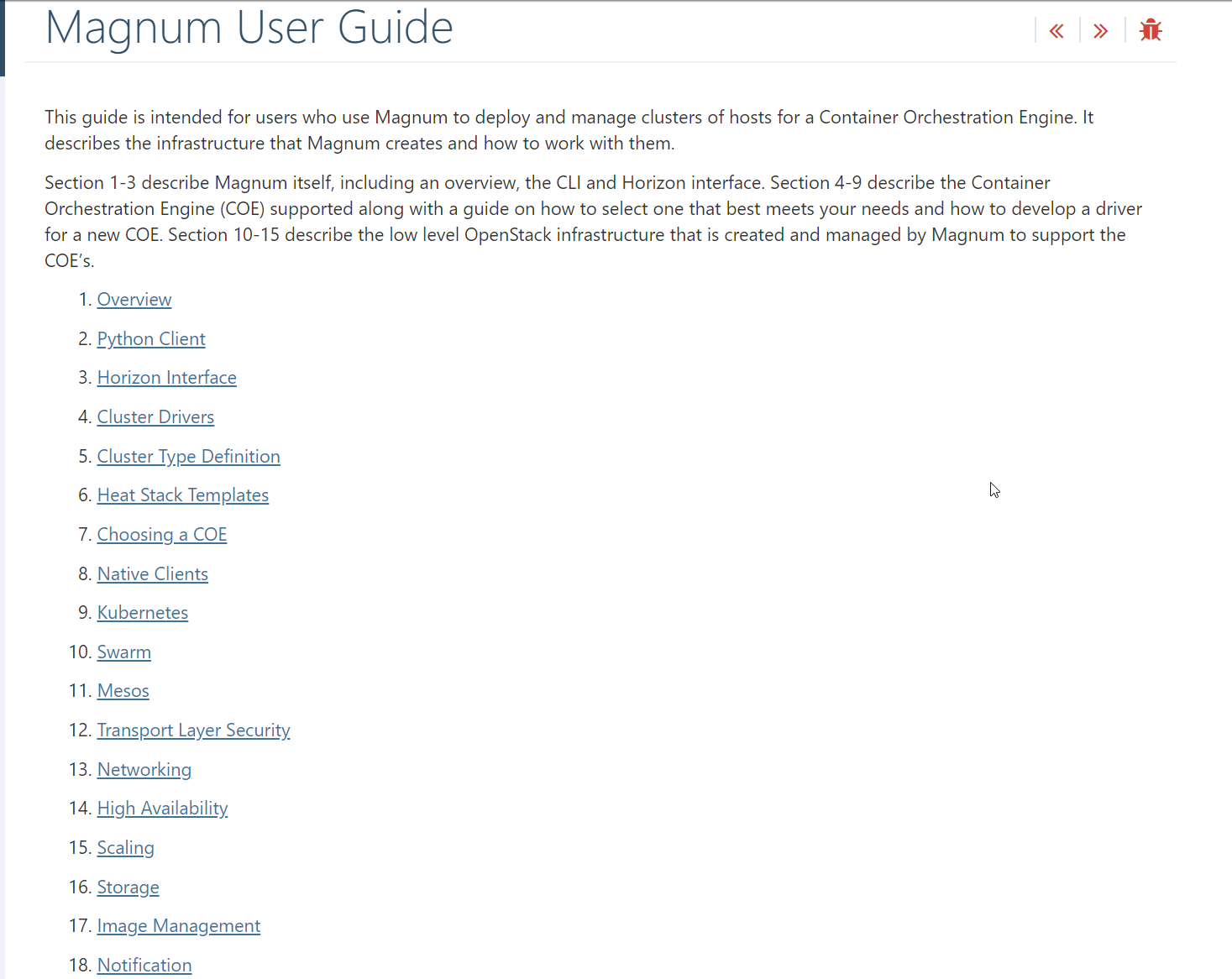Open the Cluster Drivers section
Viewport: 1232px width, 979px height.
point(155,417)
